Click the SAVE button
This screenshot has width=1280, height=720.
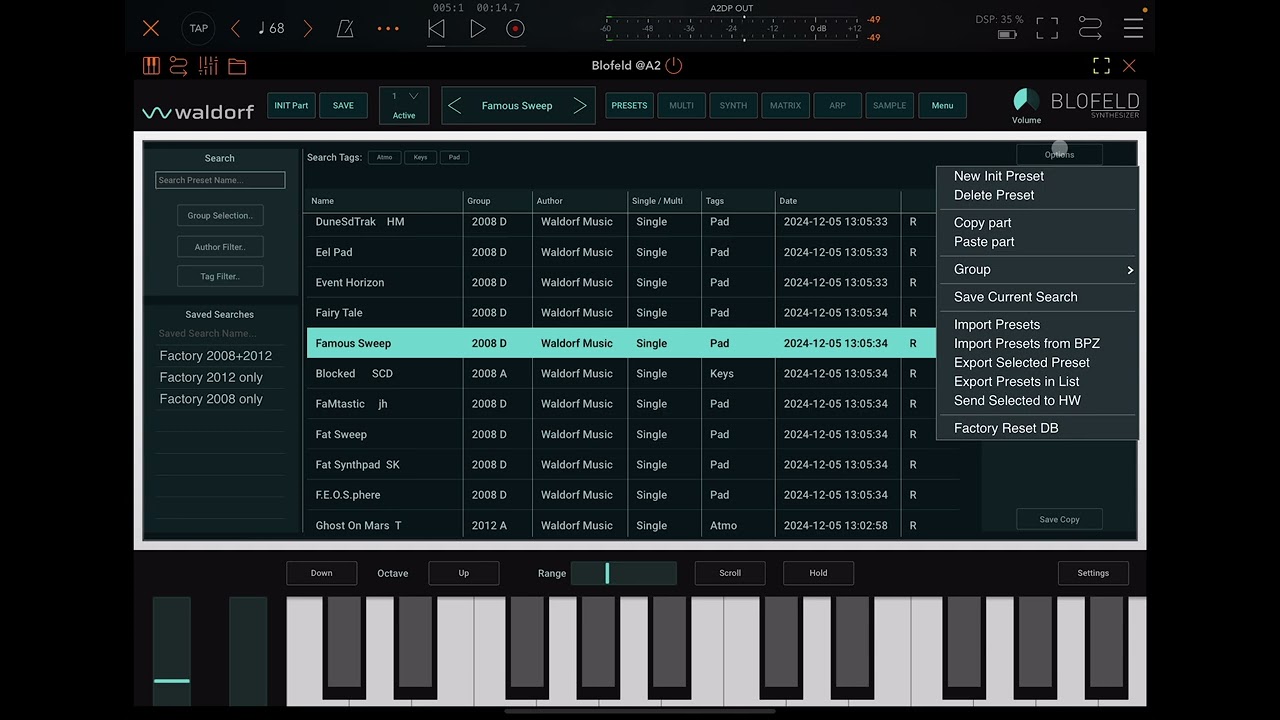343,105
